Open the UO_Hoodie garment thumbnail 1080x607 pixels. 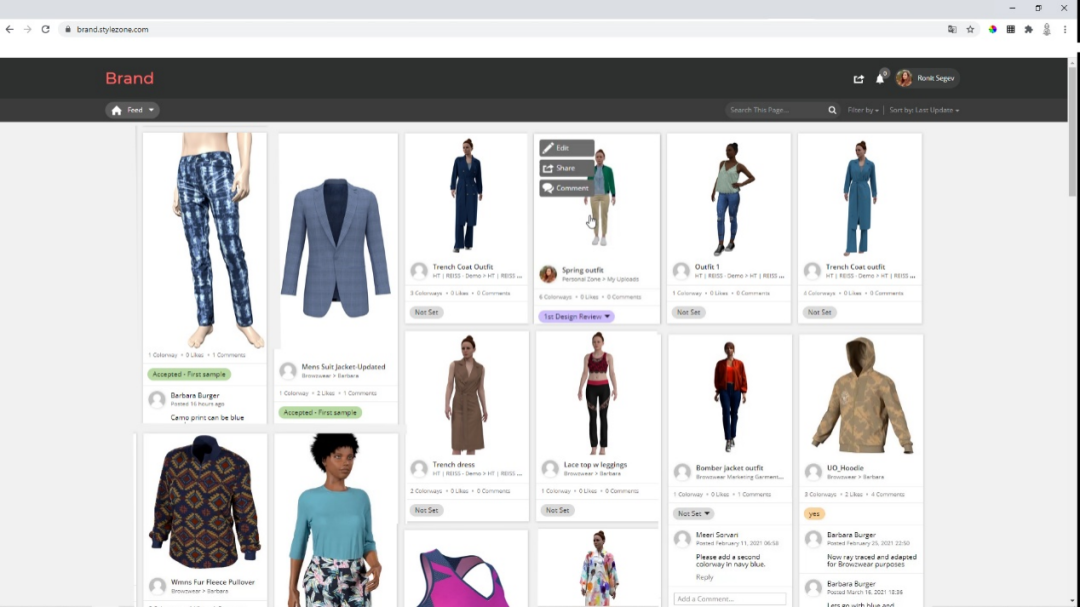859,394
